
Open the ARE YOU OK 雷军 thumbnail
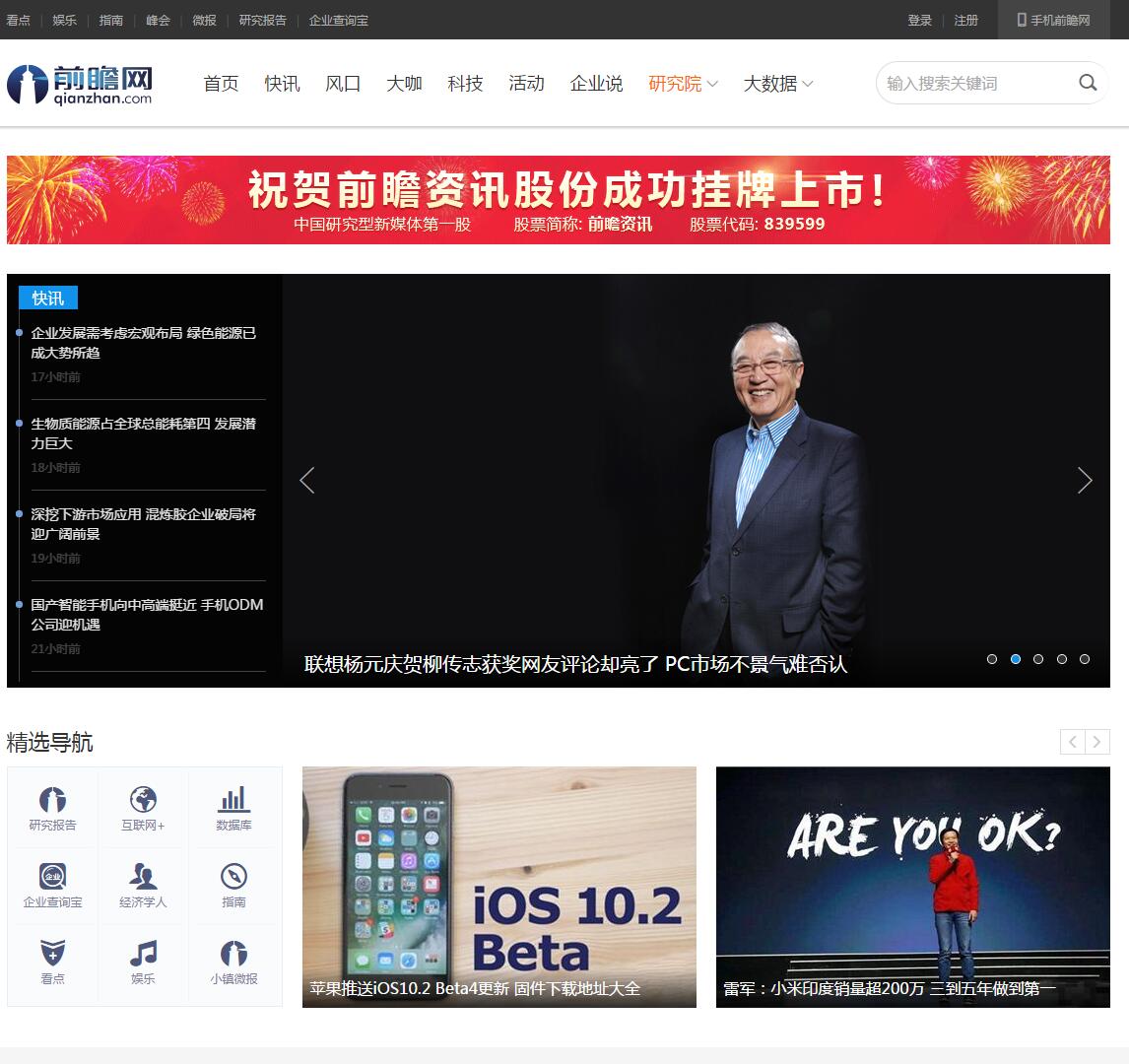coord(913,887)
